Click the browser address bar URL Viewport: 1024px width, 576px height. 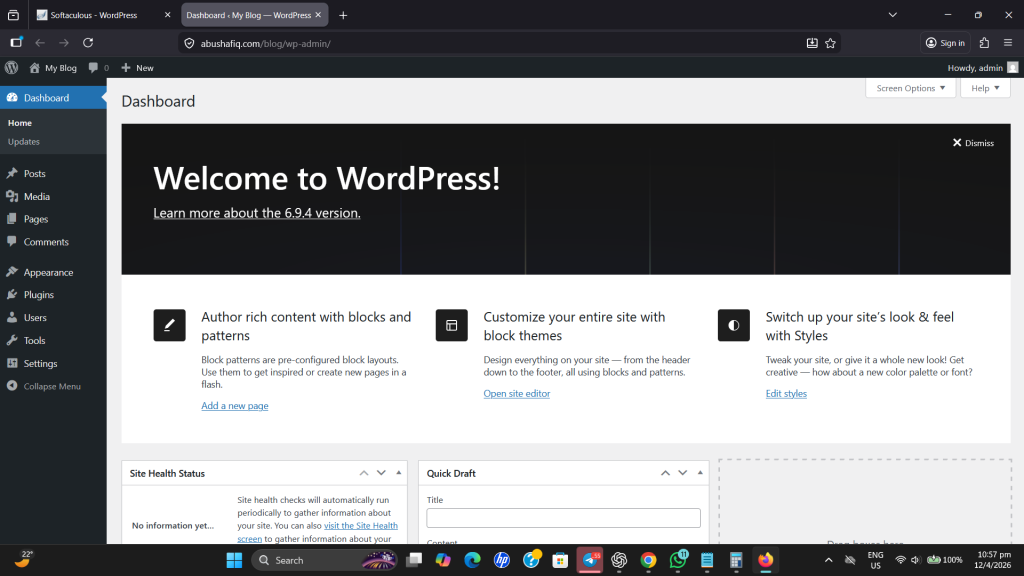pyautogui.click(x=266, y=44)
